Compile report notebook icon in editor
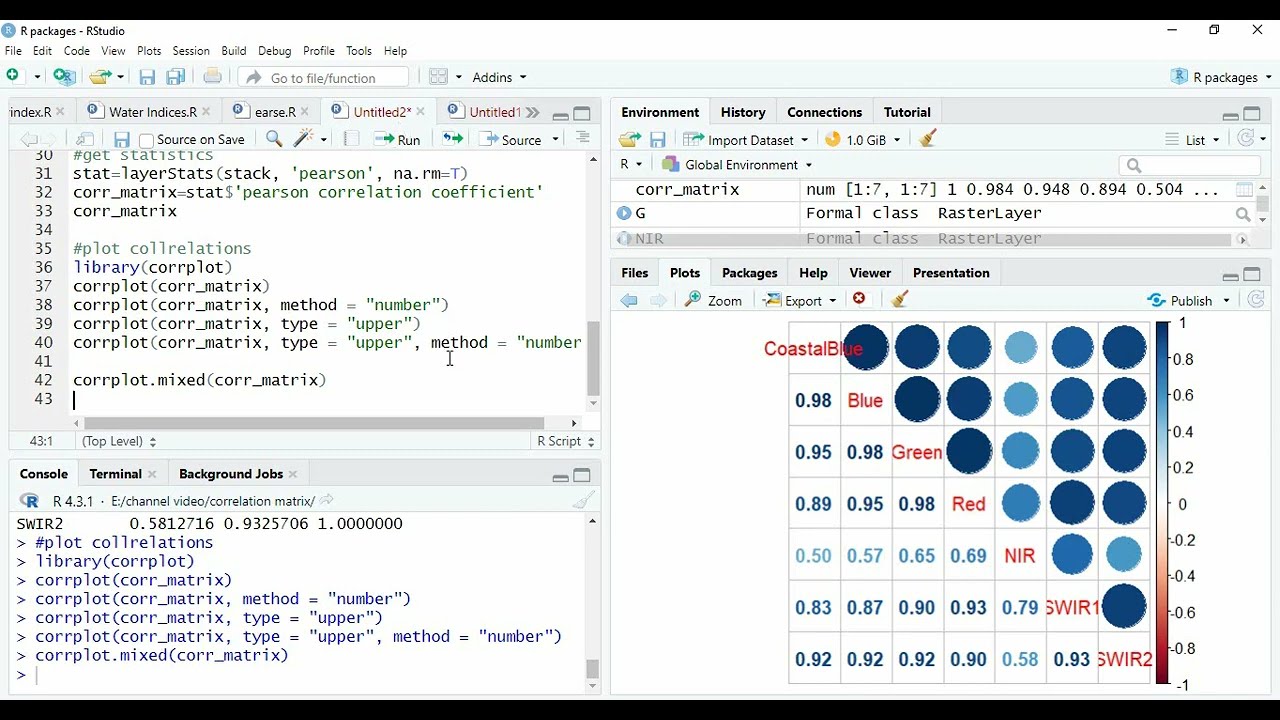 coord(351,139)
